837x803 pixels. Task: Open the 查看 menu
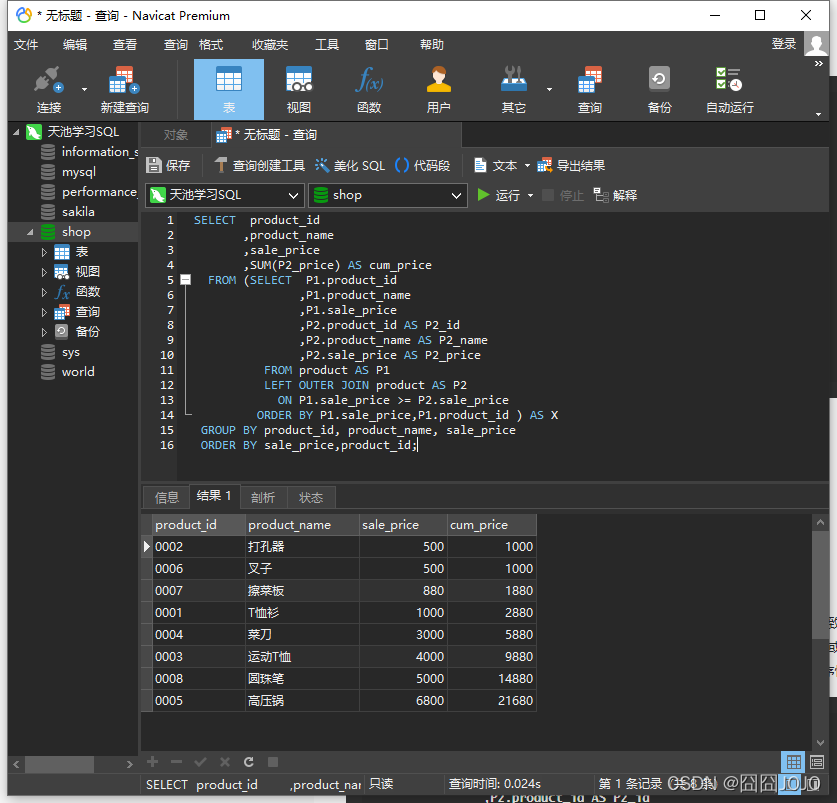point(124,45)
